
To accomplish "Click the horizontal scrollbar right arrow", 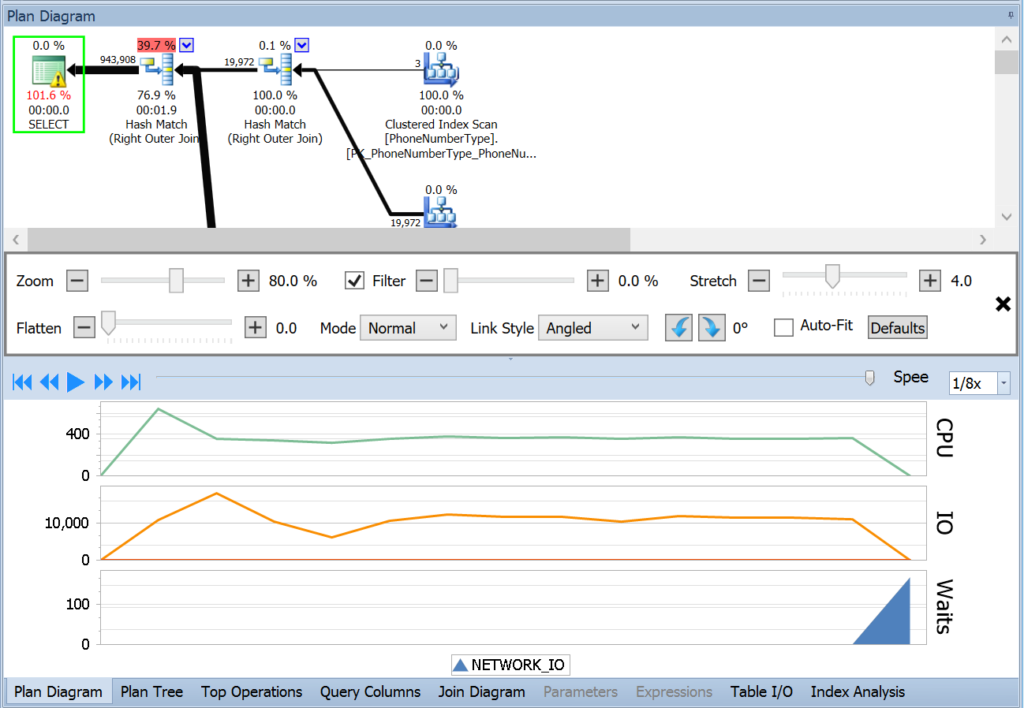I will pos(983,240).
